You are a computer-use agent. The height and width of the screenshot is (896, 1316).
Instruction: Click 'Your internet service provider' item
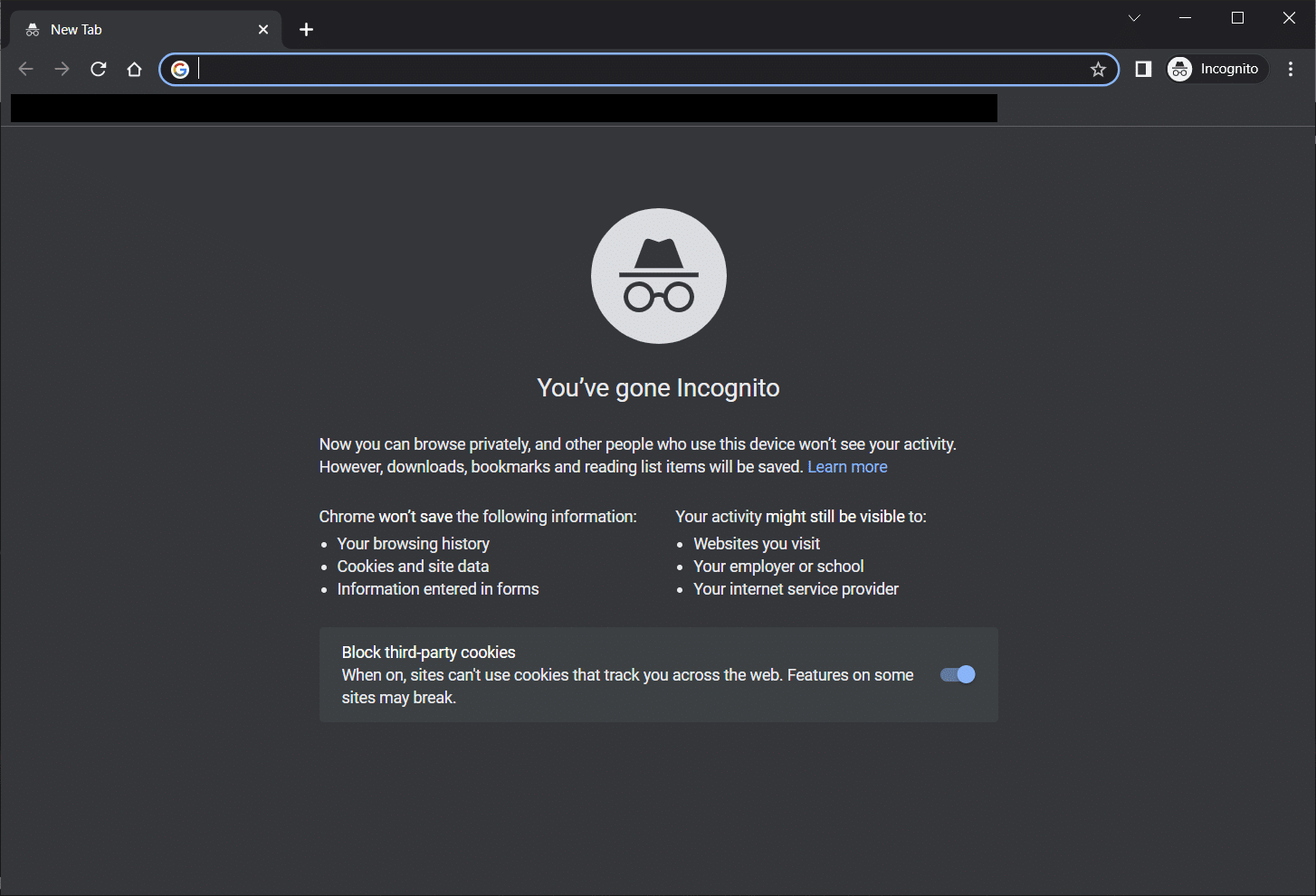click(796, 589)
